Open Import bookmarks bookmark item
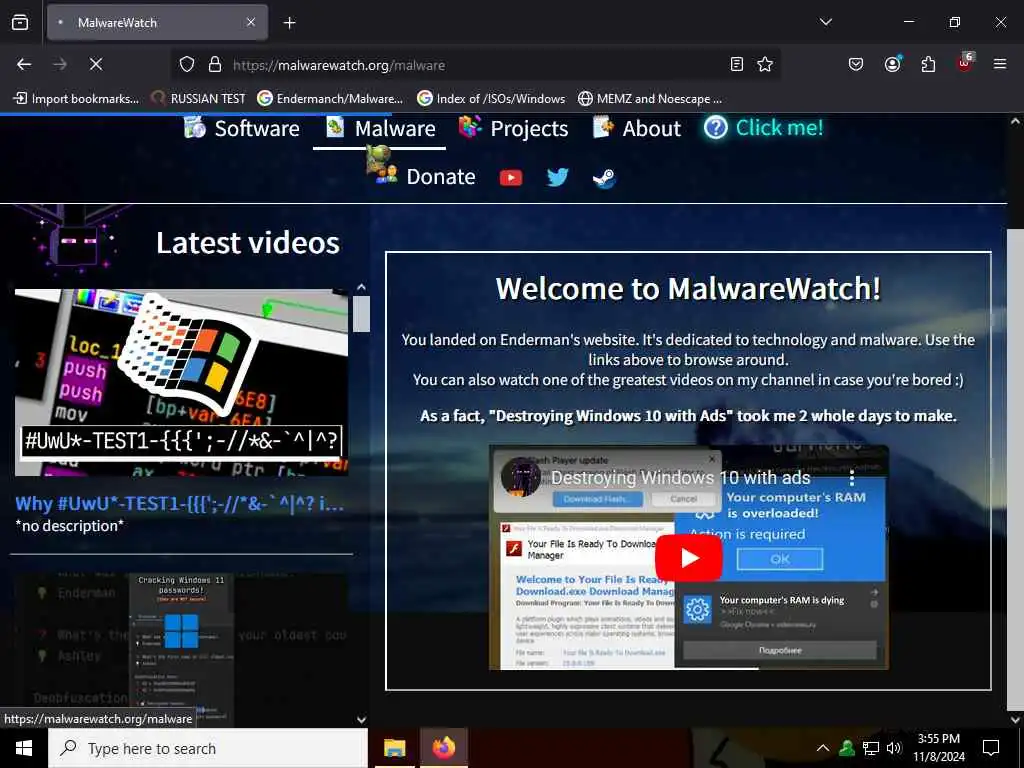 click(76, 99)
